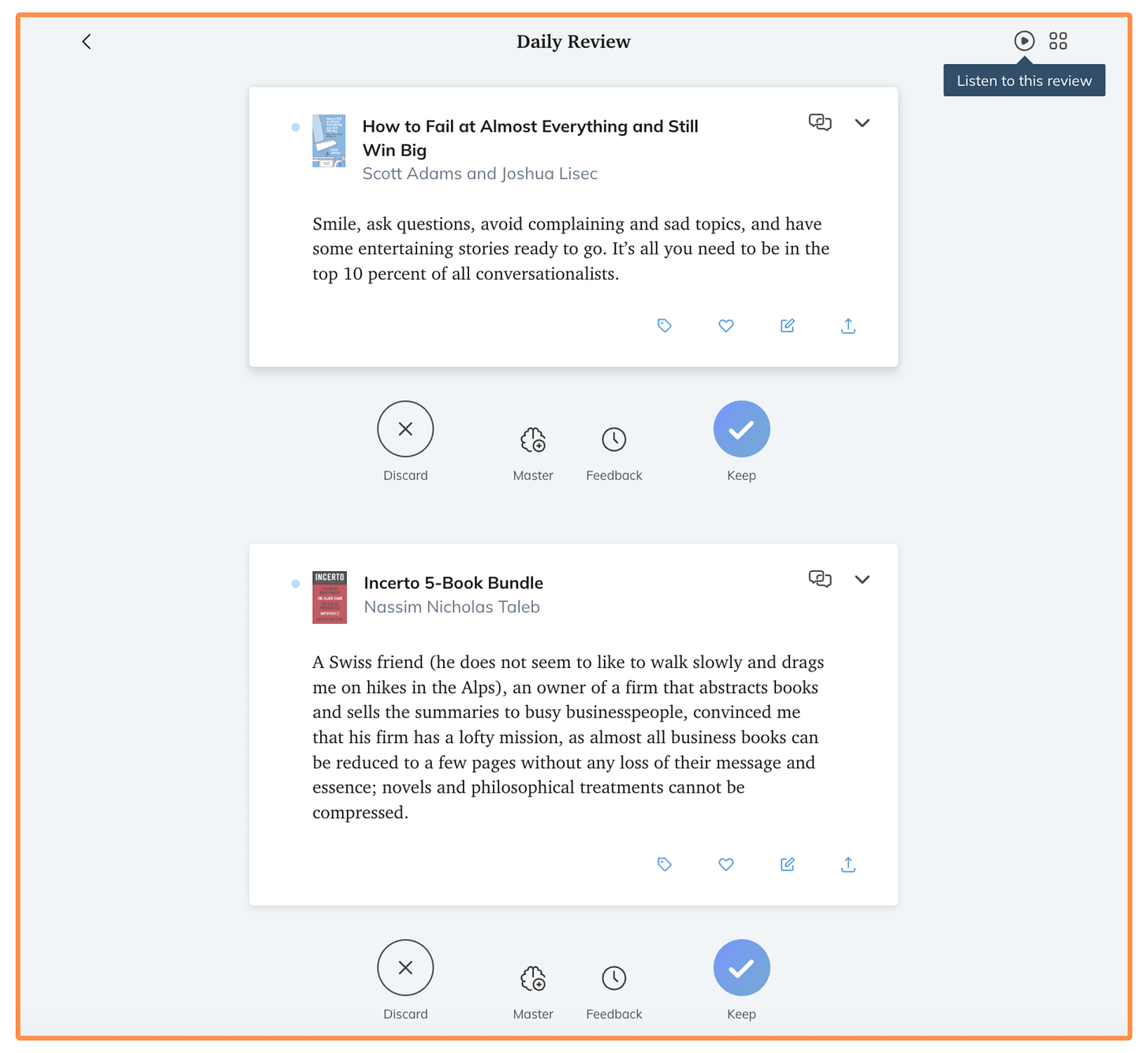
Task: Share the How to Fail highlight
Action: coord(848,326)
